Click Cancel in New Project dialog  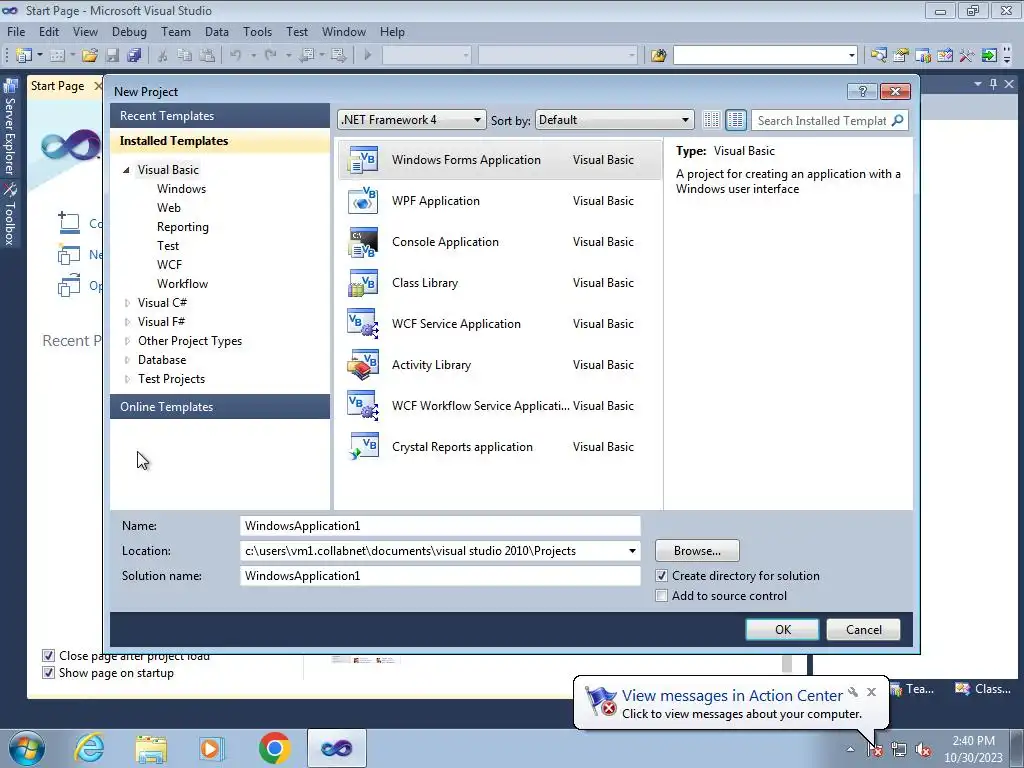pyautogui.click(x=863, y=630)
